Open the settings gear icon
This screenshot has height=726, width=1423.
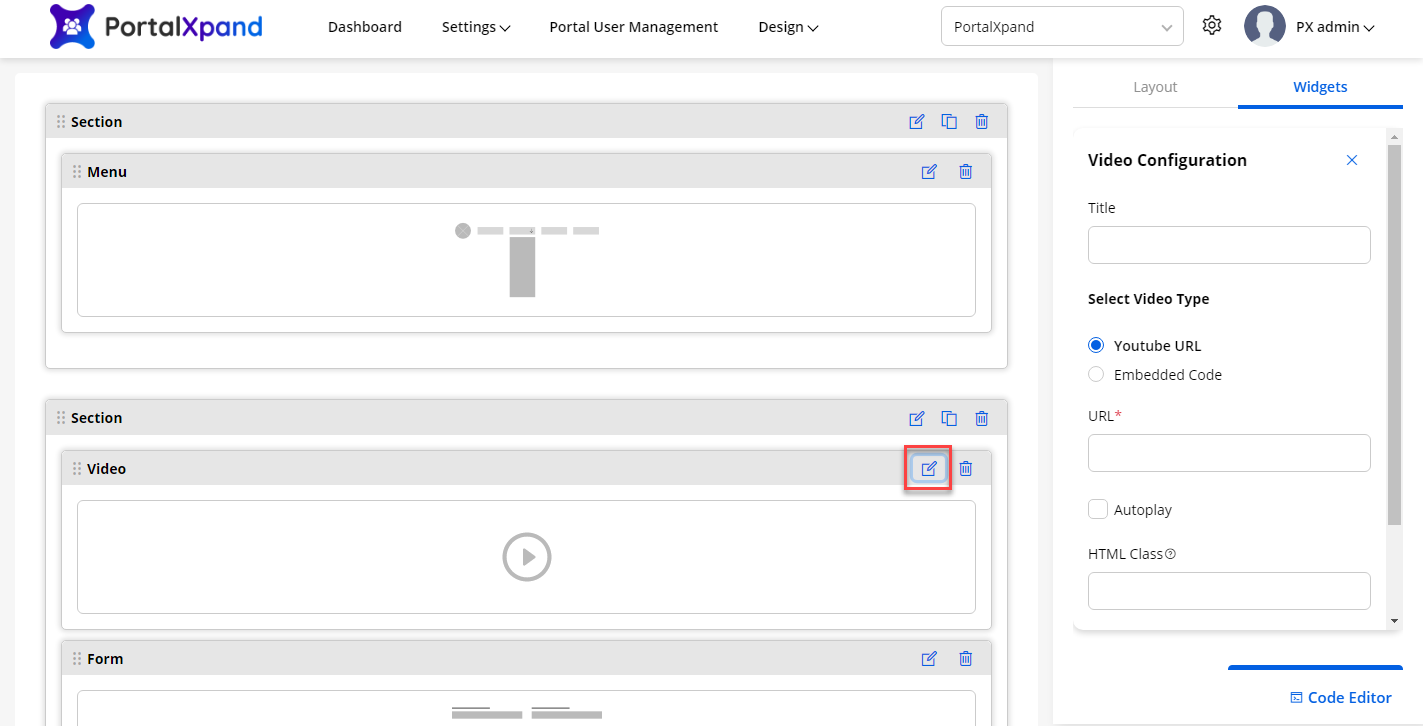[x=1212, y=26]
